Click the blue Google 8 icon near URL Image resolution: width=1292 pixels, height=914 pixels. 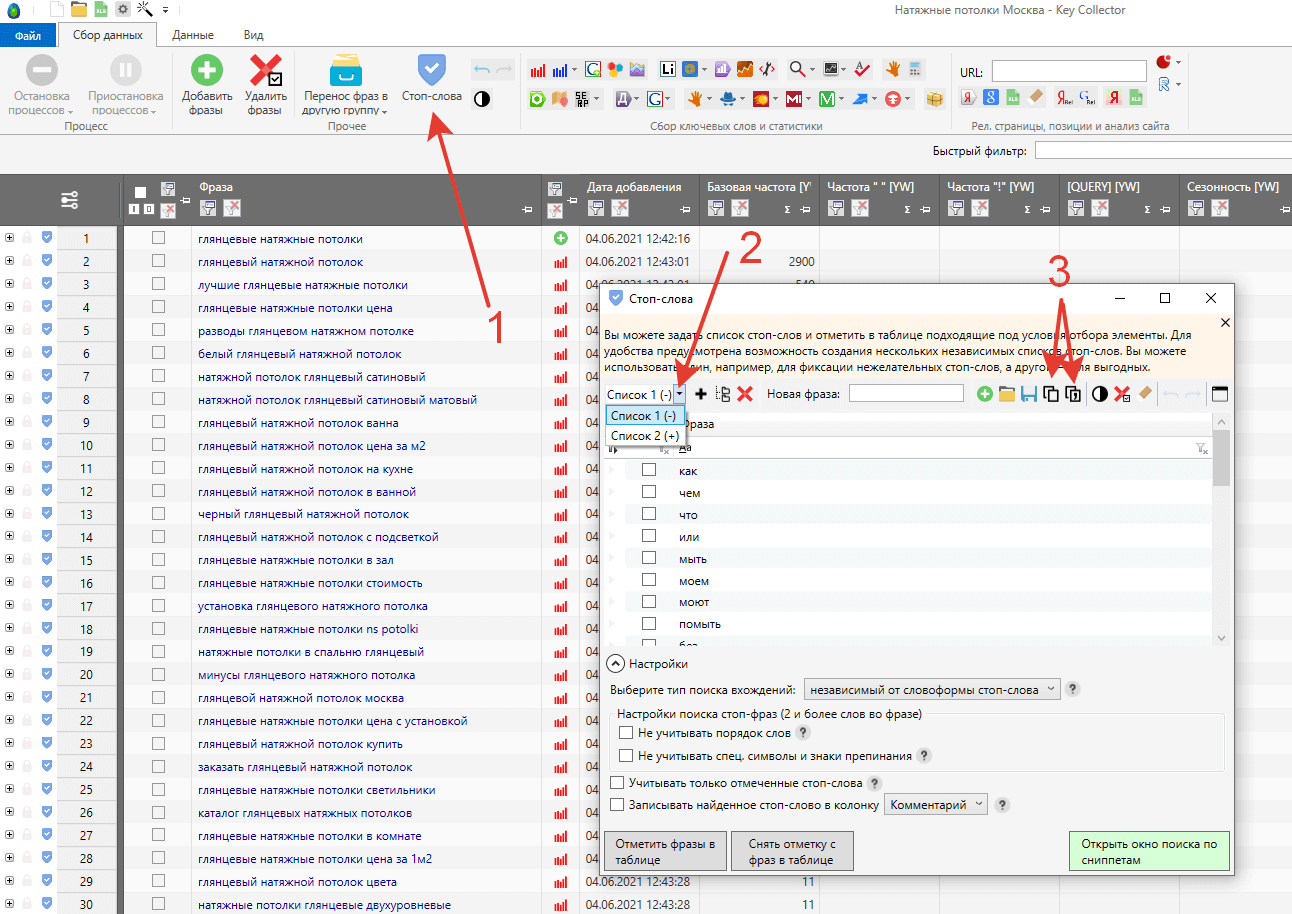[990, 98]
